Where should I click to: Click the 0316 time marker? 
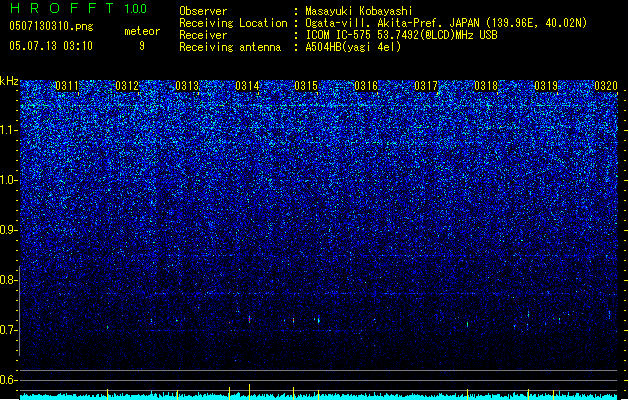coord(366,86)
